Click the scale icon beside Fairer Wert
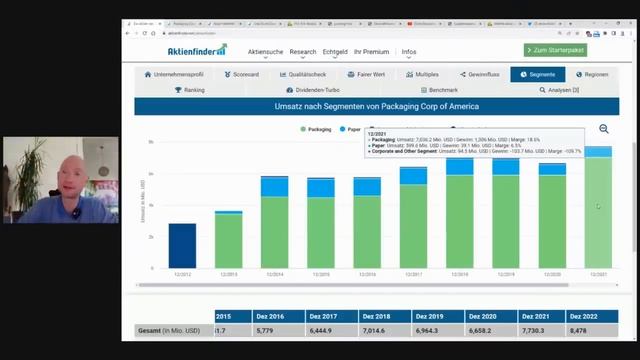Image resolution: width=640 pixels, height=360 pixels. pos(351,74)
